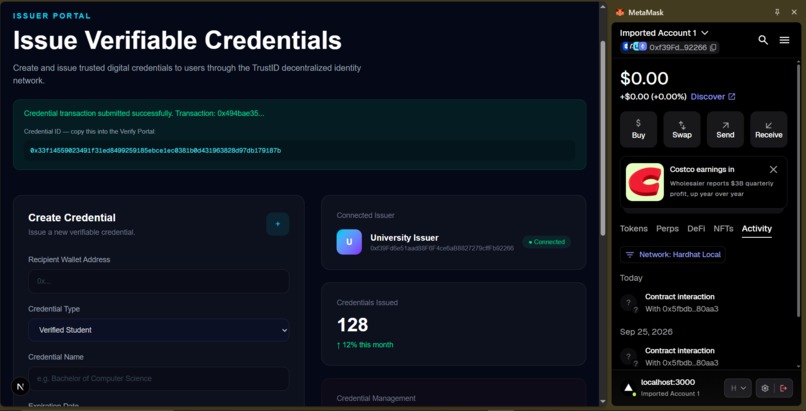Click the MetaMask fox logo
The width and height of the screenshot is (806, 411).
coord(620,12)
